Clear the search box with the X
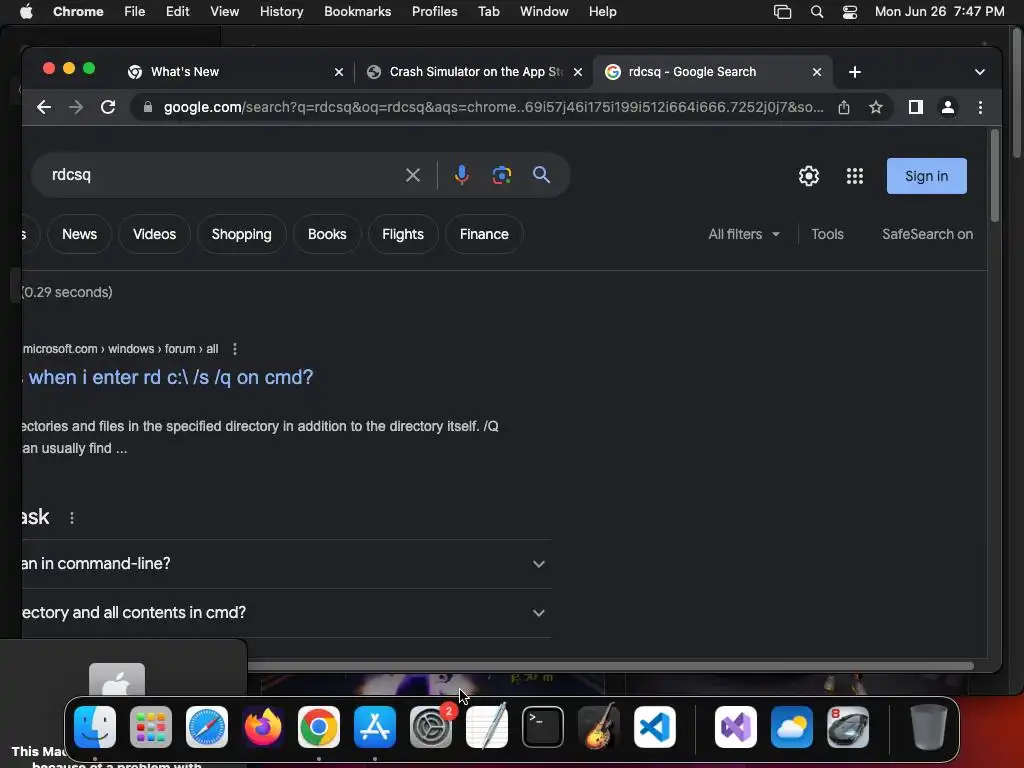Image resolution: width=1024 pixels, height=768 pixels. [413, 175]
